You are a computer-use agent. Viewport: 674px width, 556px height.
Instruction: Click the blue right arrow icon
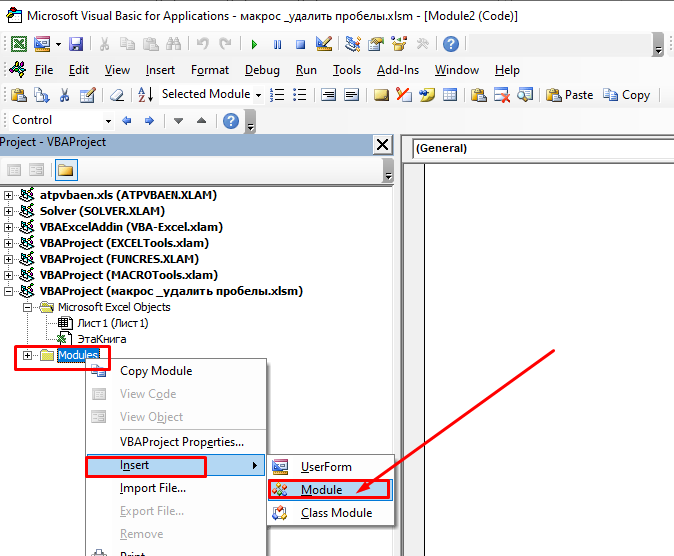pyautogui.click(x=149, y=121)
